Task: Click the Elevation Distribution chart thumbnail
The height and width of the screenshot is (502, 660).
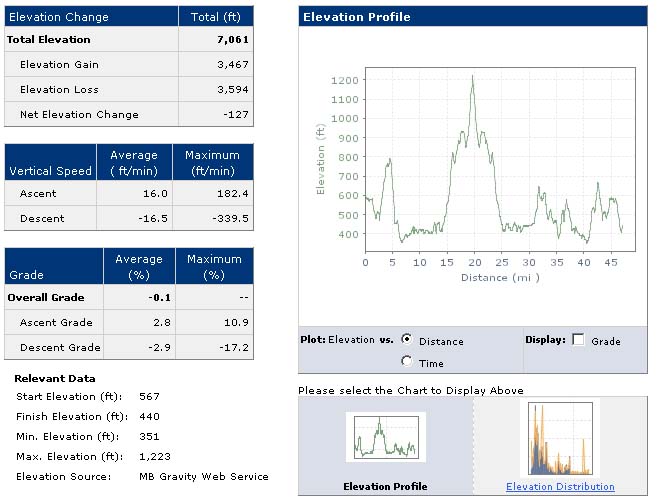Action: 560,438
